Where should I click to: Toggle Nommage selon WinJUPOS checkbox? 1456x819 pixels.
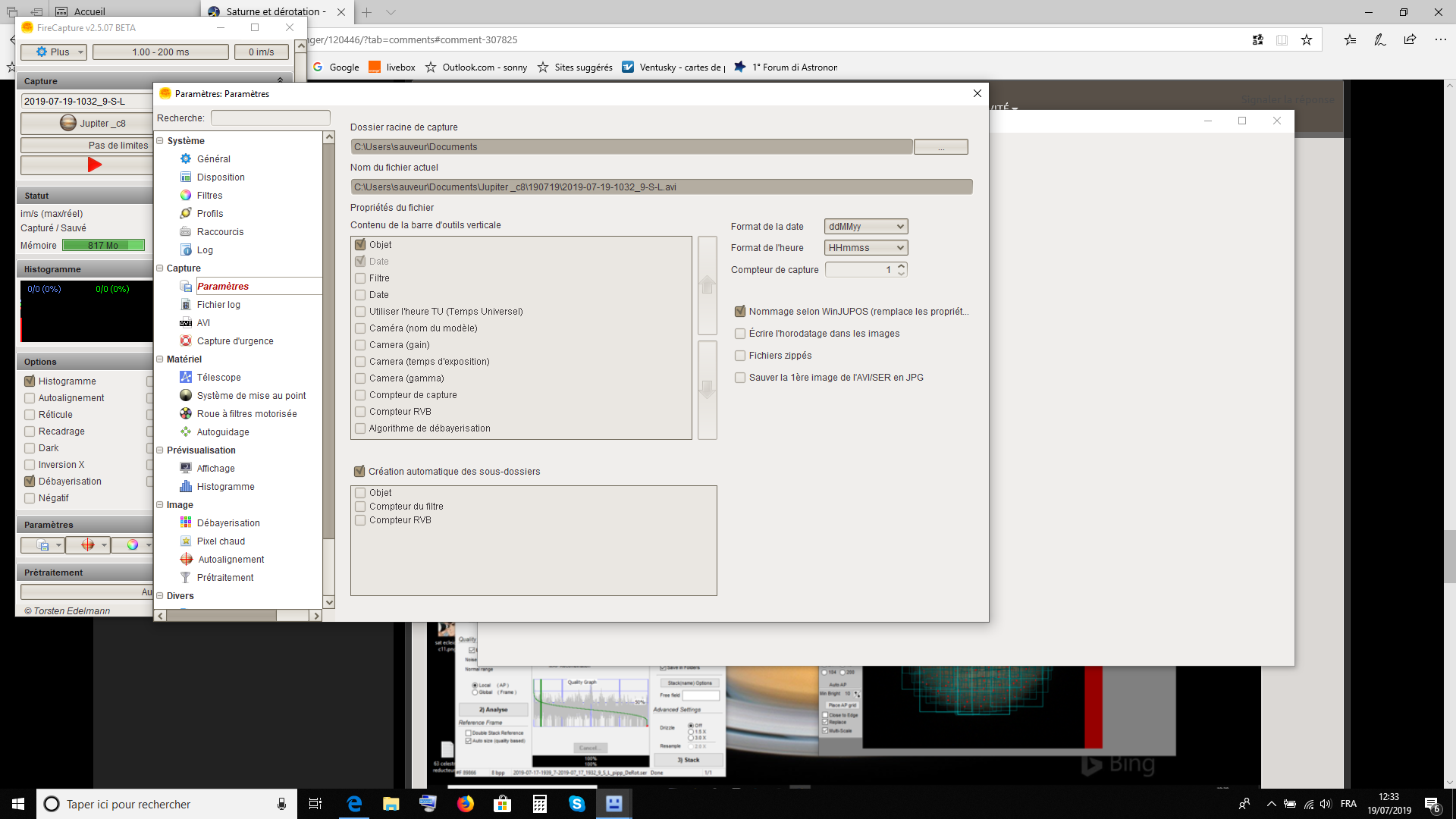740,311
